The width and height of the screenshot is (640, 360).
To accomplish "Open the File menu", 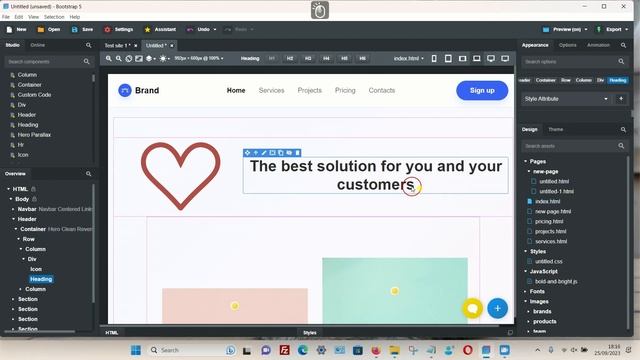I will point(6,17).
